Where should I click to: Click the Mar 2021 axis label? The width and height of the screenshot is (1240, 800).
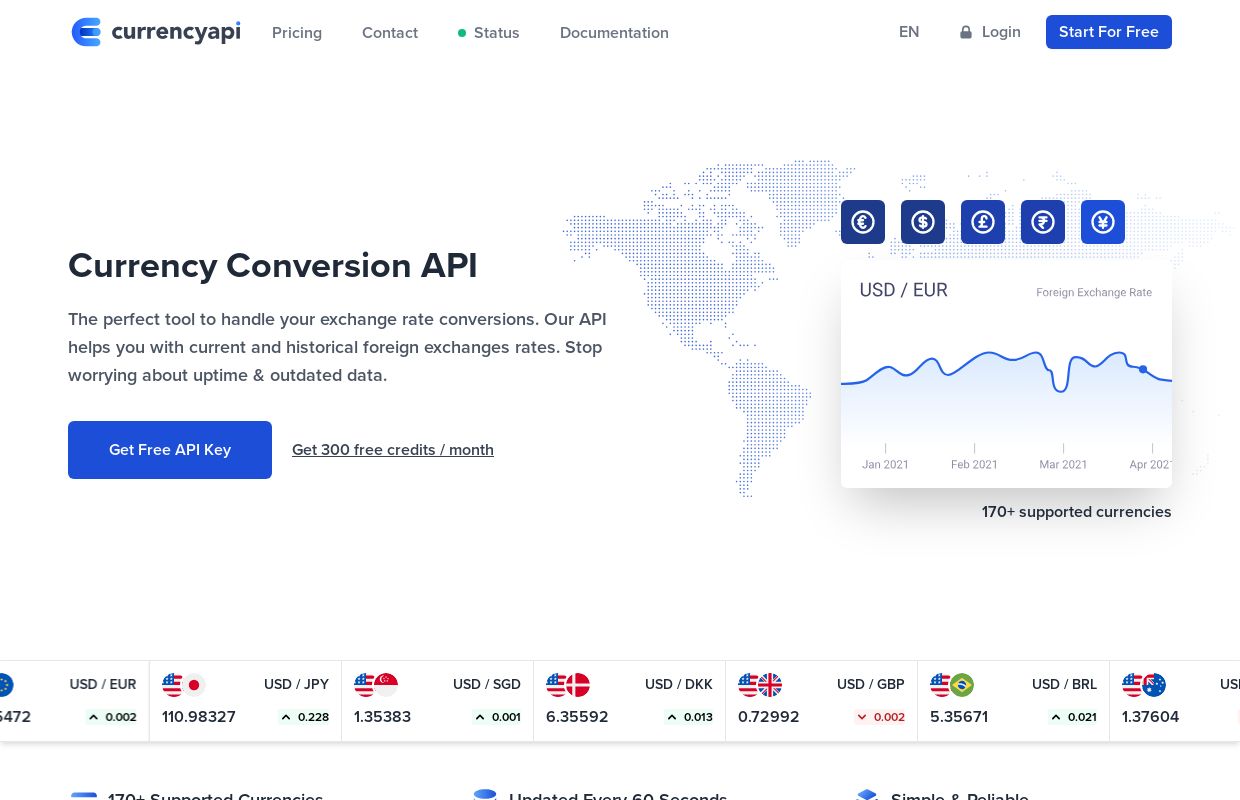tap(1064, 465)
